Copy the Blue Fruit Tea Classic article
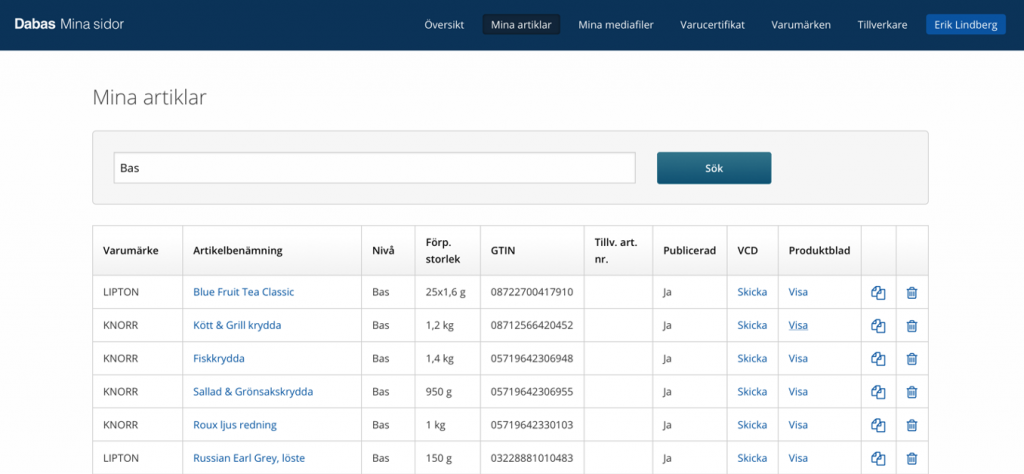Viewport: 1024px width, 474px height. pos(878,292)
